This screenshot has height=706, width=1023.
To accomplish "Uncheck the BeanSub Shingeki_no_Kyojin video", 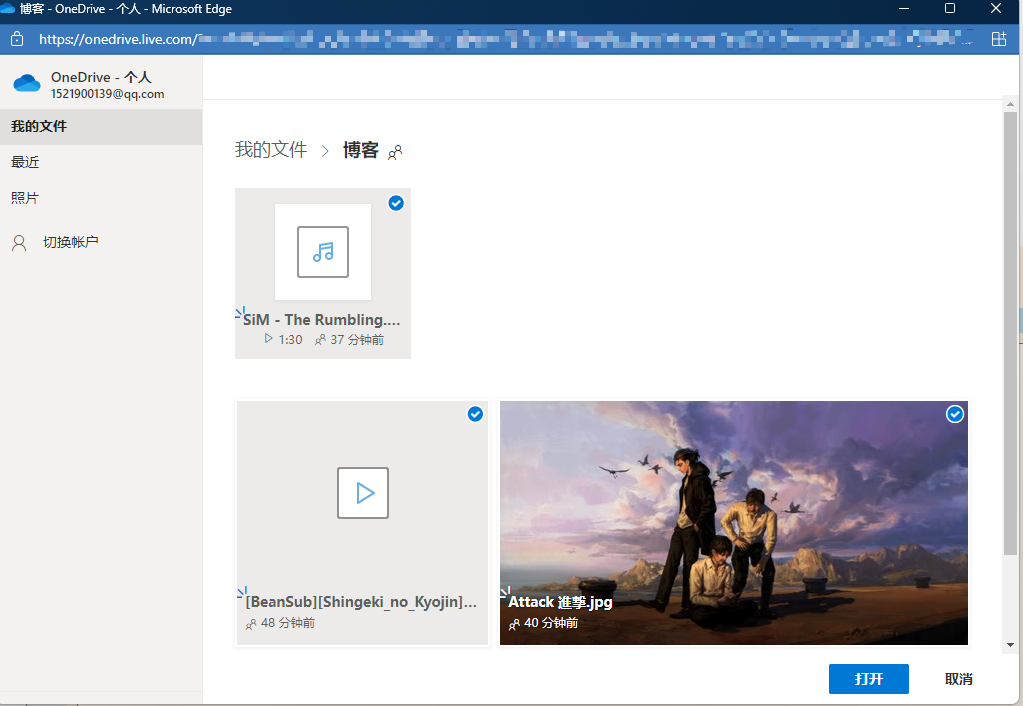I will tap(475, 414).
